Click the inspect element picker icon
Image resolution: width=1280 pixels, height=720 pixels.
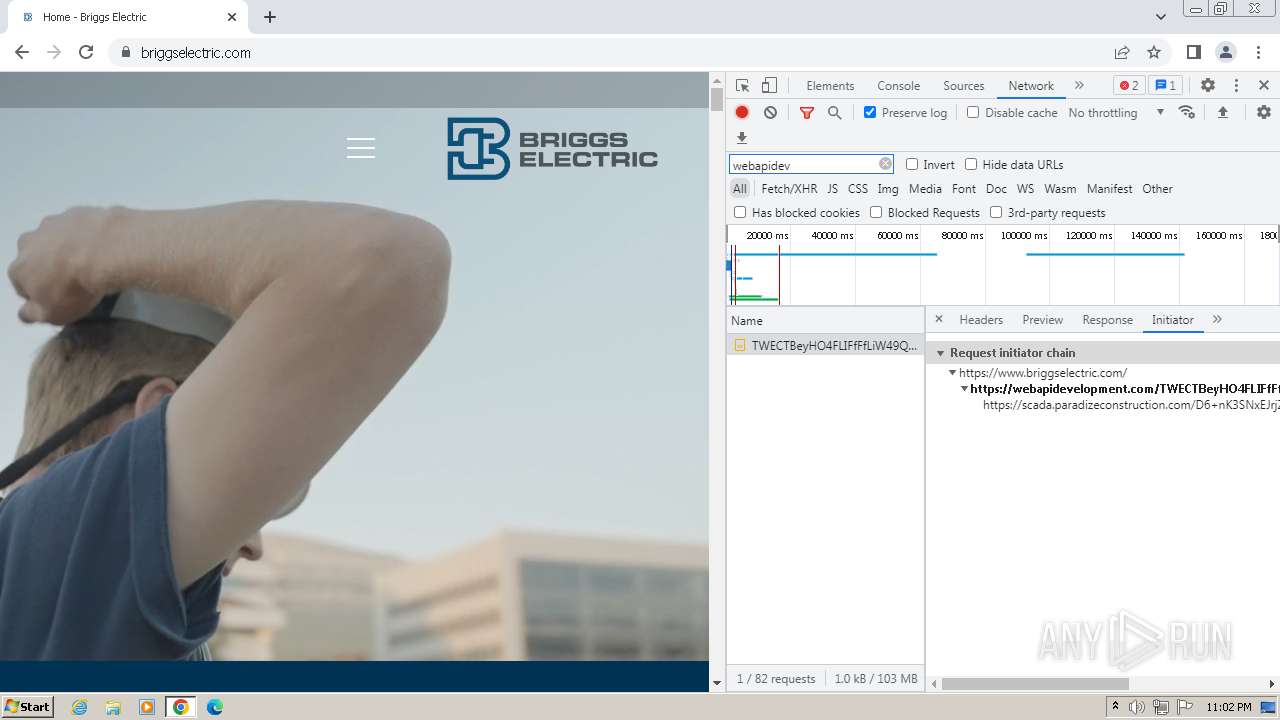tap(742, 85)
